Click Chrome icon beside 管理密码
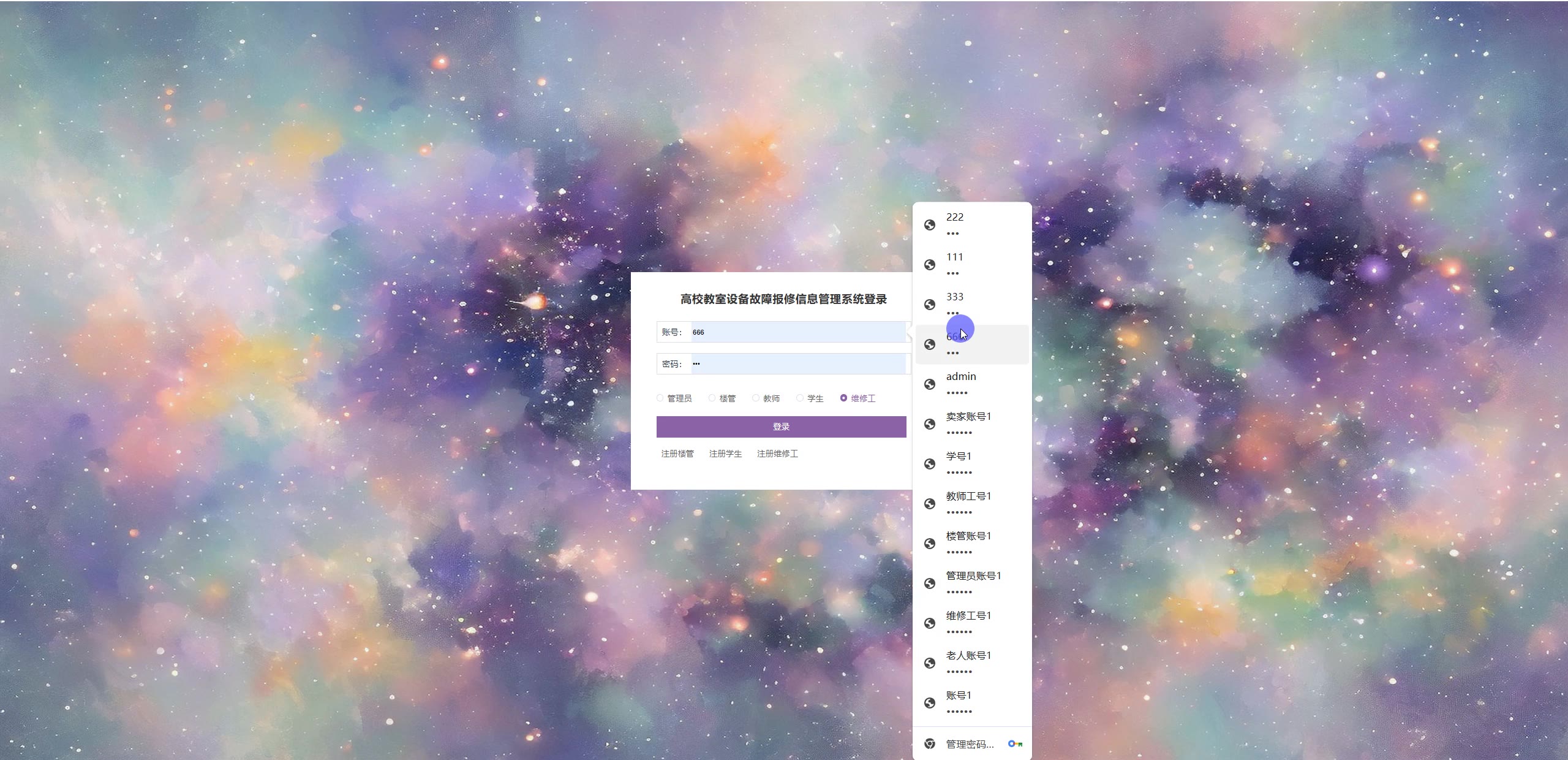Viewport: 1568px width, 760px height. [930, 743]
